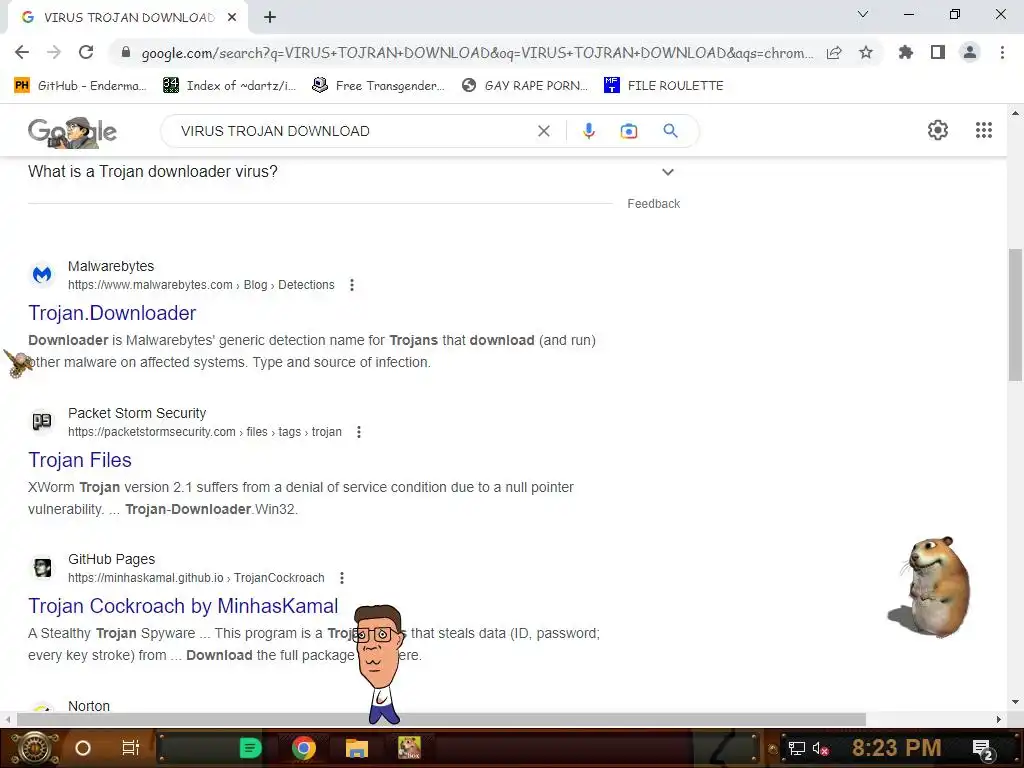The width and height of the screenshot is (1024, 768).
Task: Open the Trojan.Downloader Malwarebytes result
Action: tap(112, 313)
